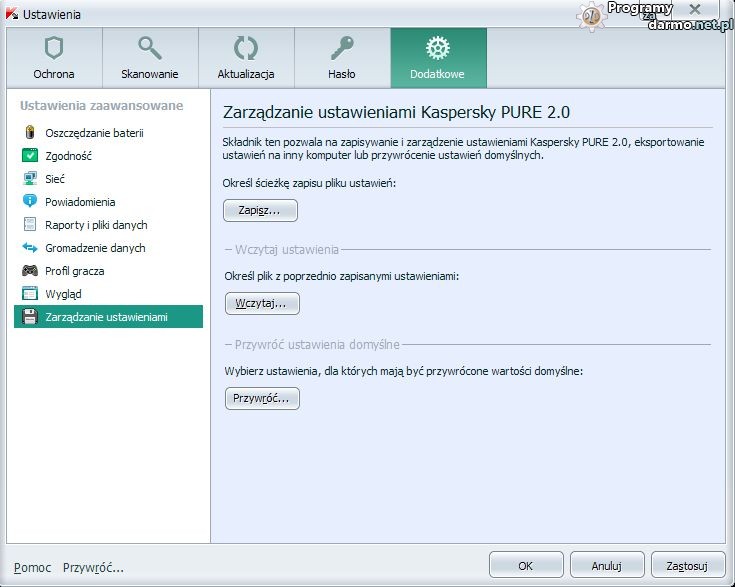Confirm with the OK button

[526, 565]
